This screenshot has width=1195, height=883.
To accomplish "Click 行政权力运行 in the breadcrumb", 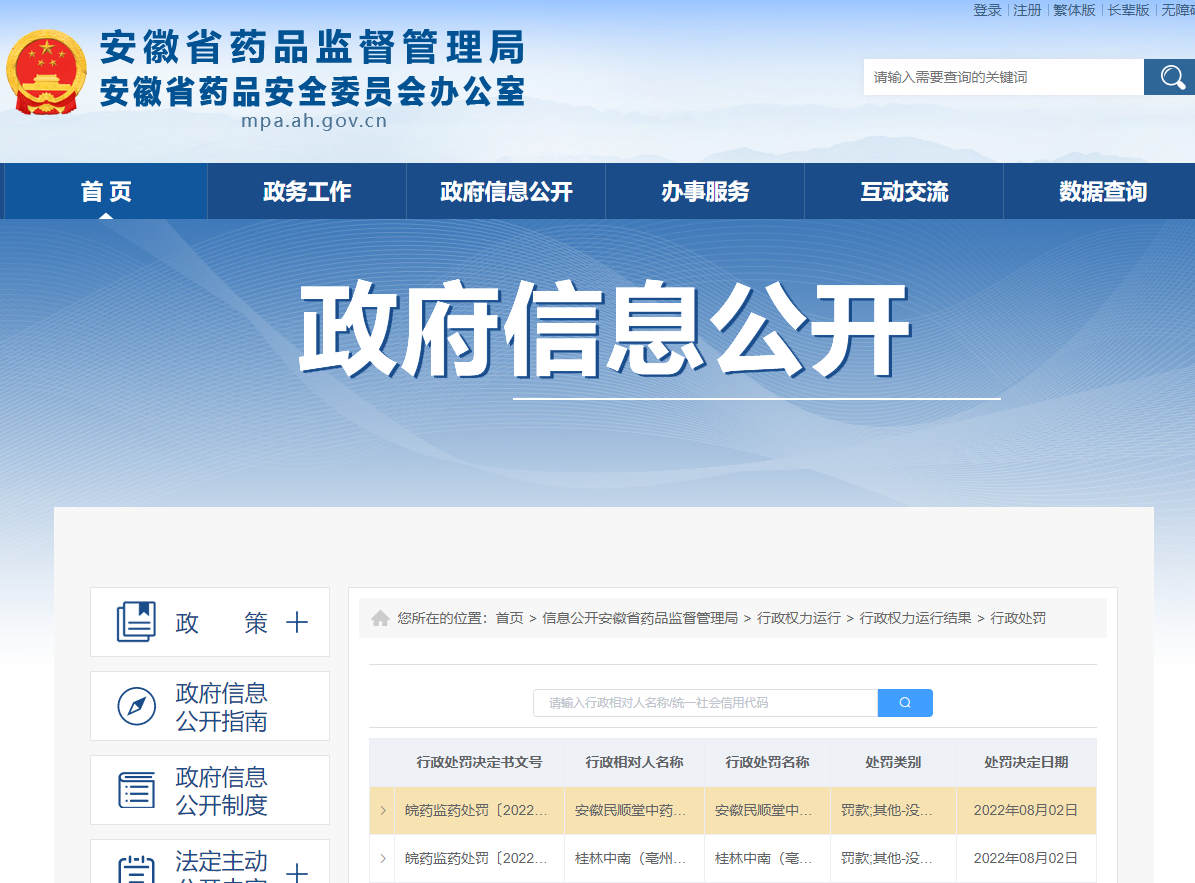I will click(799, 618).
